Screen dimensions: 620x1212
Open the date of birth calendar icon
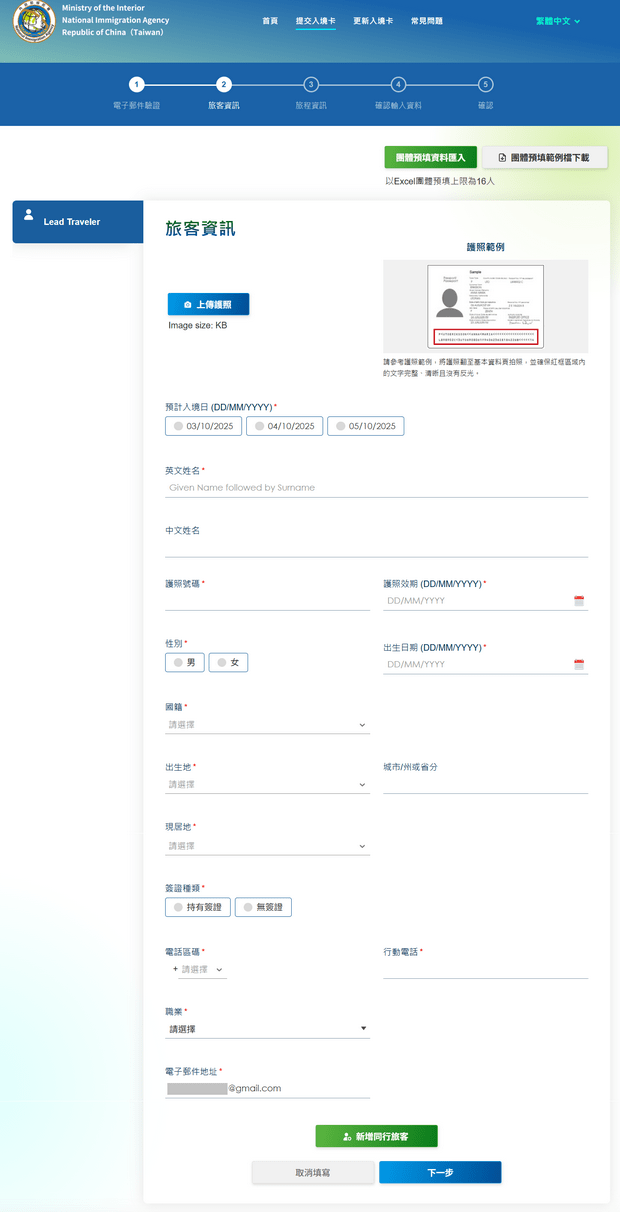[578, 664]
